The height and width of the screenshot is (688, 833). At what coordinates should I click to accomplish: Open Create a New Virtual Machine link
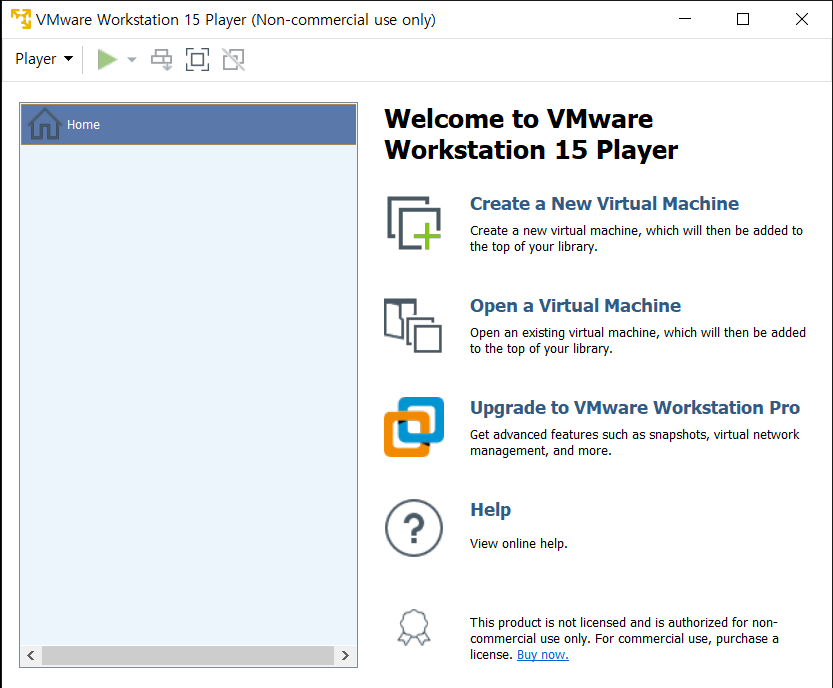[604, 203]
